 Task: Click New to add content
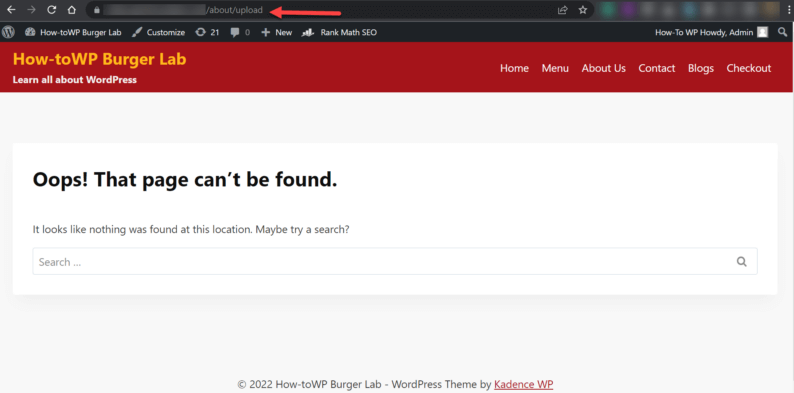pyautogui.click(x=276, y=32)
